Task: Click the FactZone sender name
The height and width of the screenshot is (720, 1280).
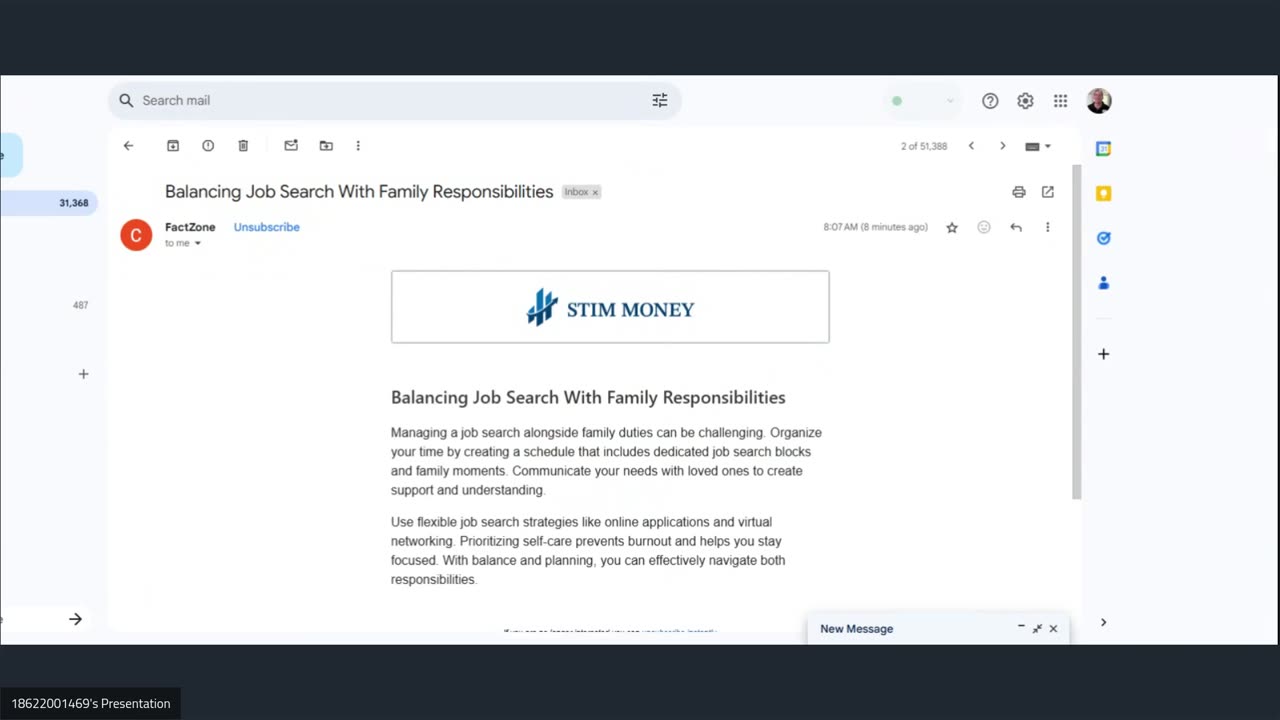Action: click(x=190, y=227)
